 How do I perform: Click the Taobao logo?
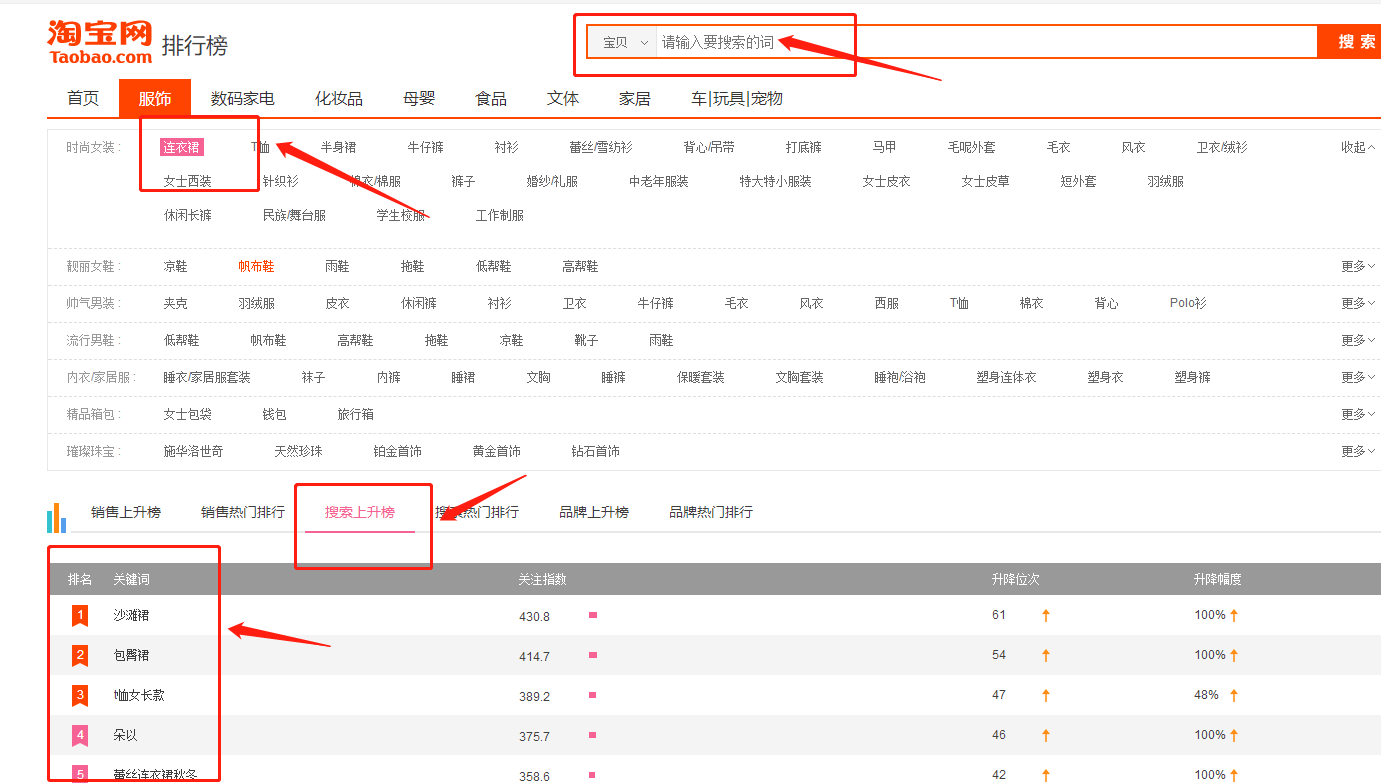(100, 42)
